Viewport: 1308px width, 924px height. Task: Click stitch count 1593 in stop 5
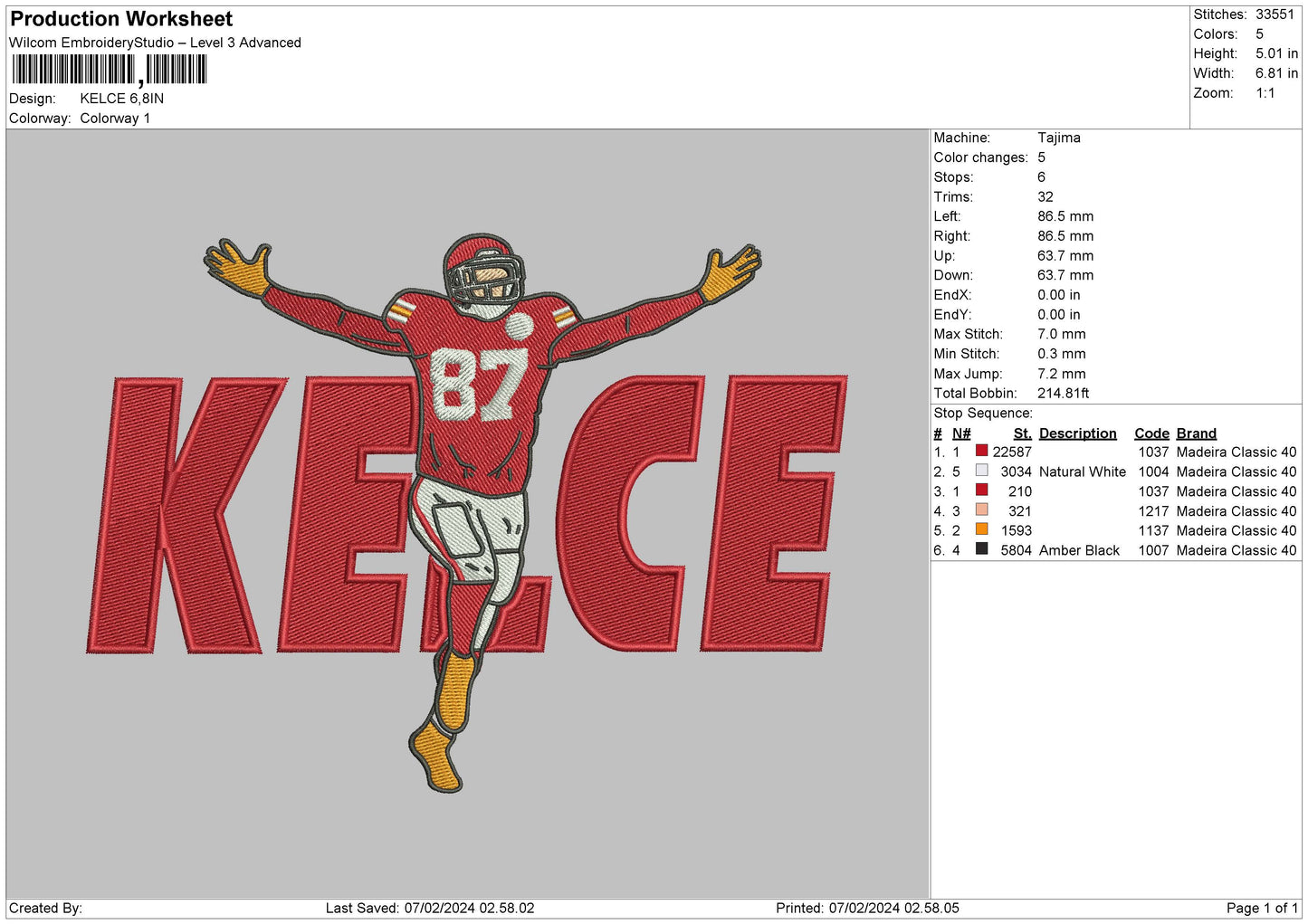click(x=1017, y=530)
